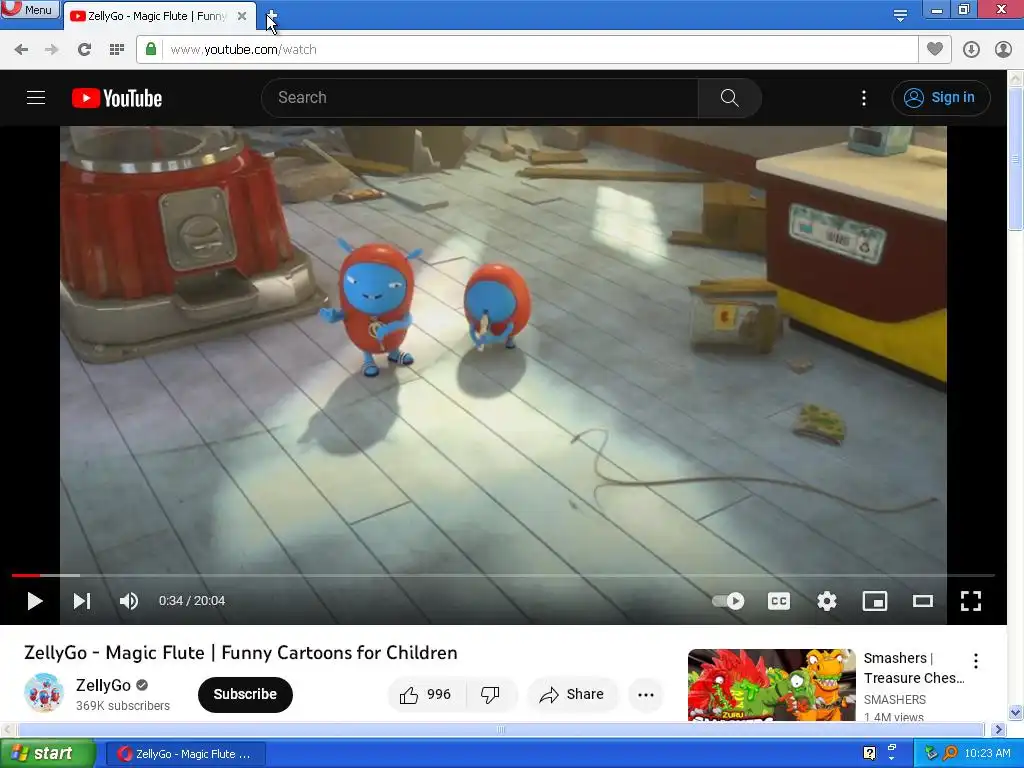Bookmark page with the heart icon
1024x768 pixels.
click(x=935, y=49)
